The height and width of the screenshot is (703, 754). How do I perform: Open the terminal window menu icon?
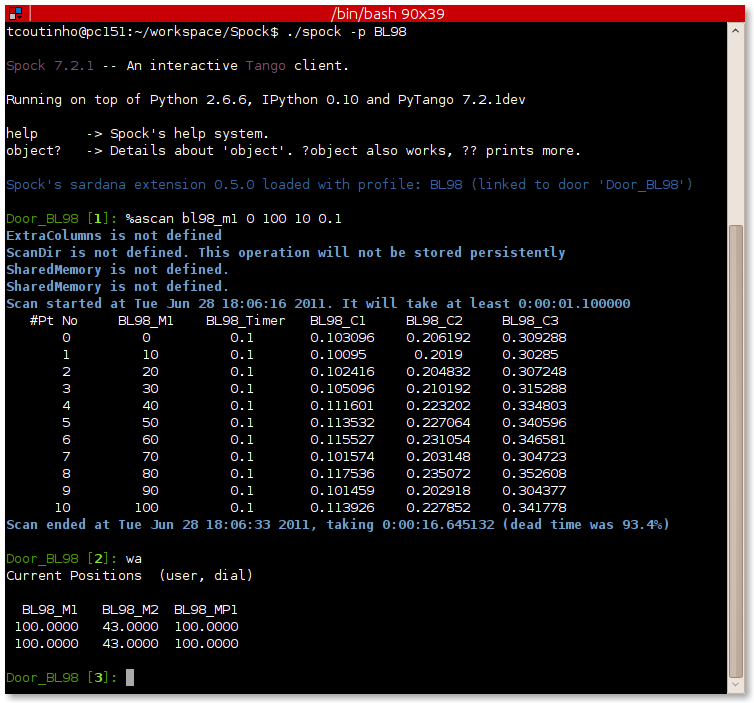[15, 13]
